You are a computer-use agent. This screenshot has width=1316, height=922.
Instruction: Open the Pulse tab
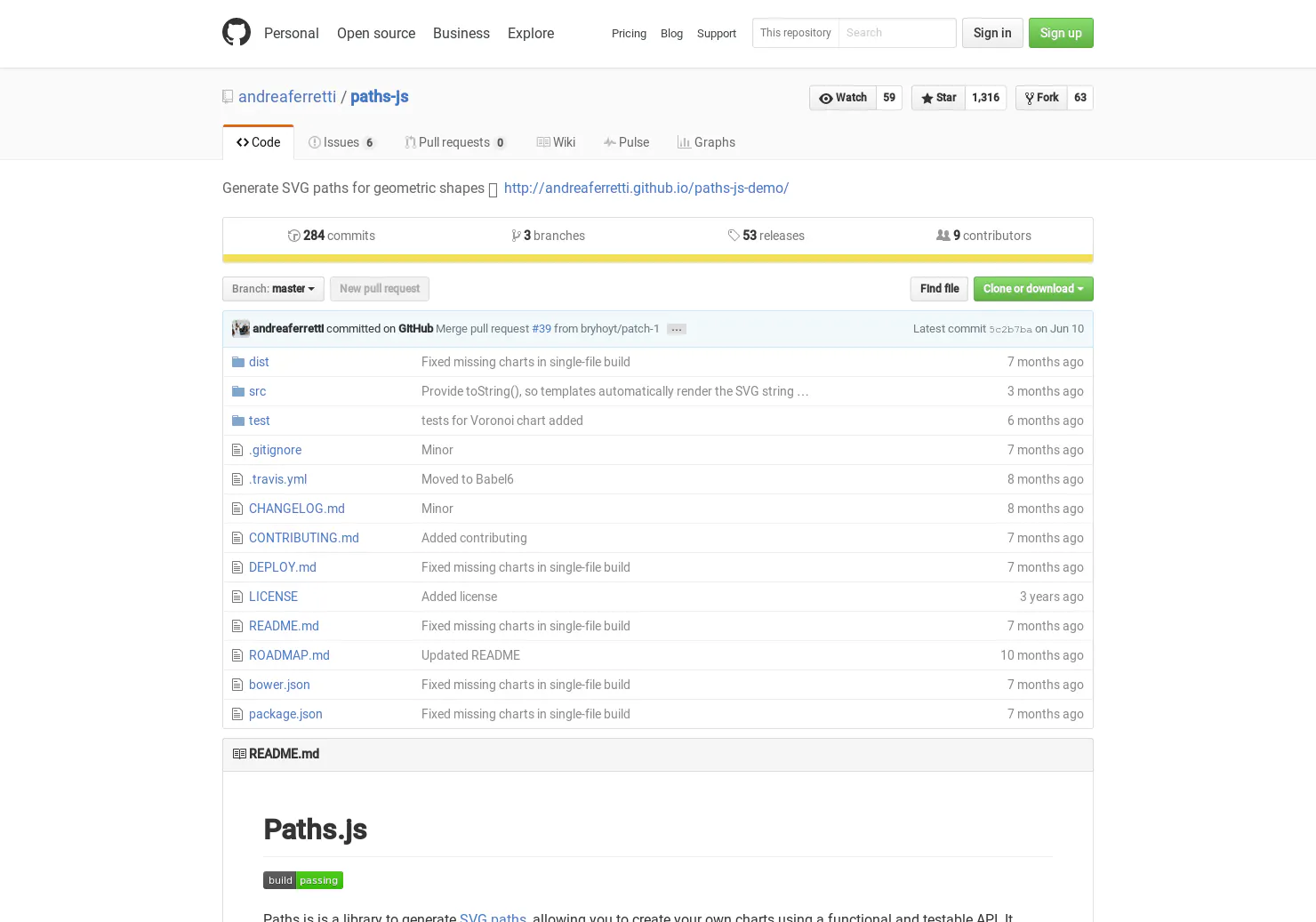pos(626,142)
